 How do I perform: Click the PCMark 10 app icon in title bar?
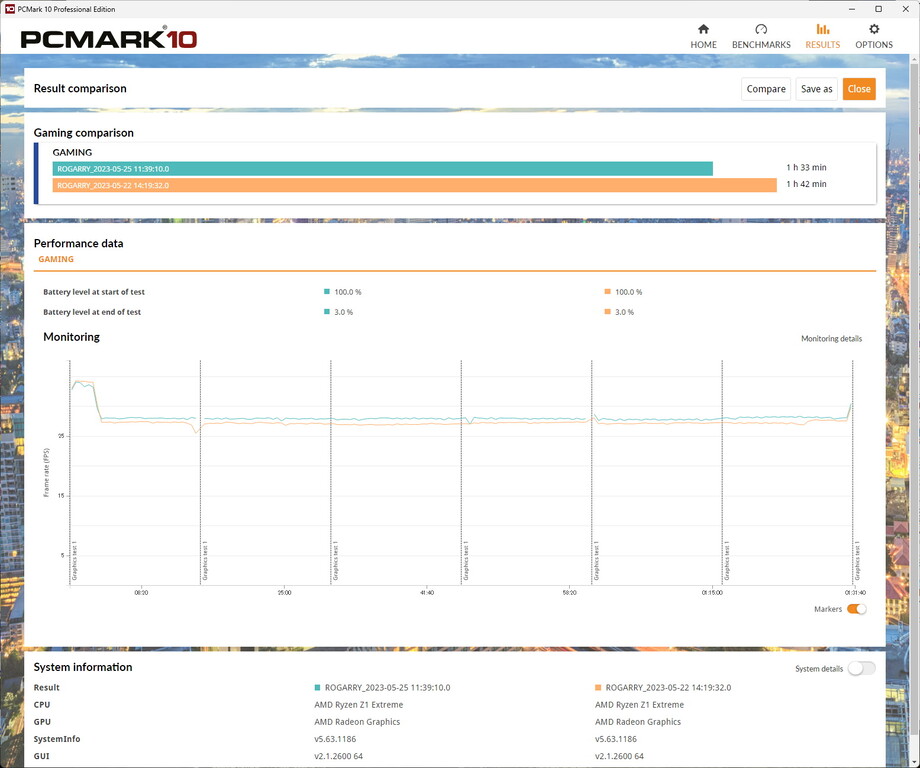point(9,9)
